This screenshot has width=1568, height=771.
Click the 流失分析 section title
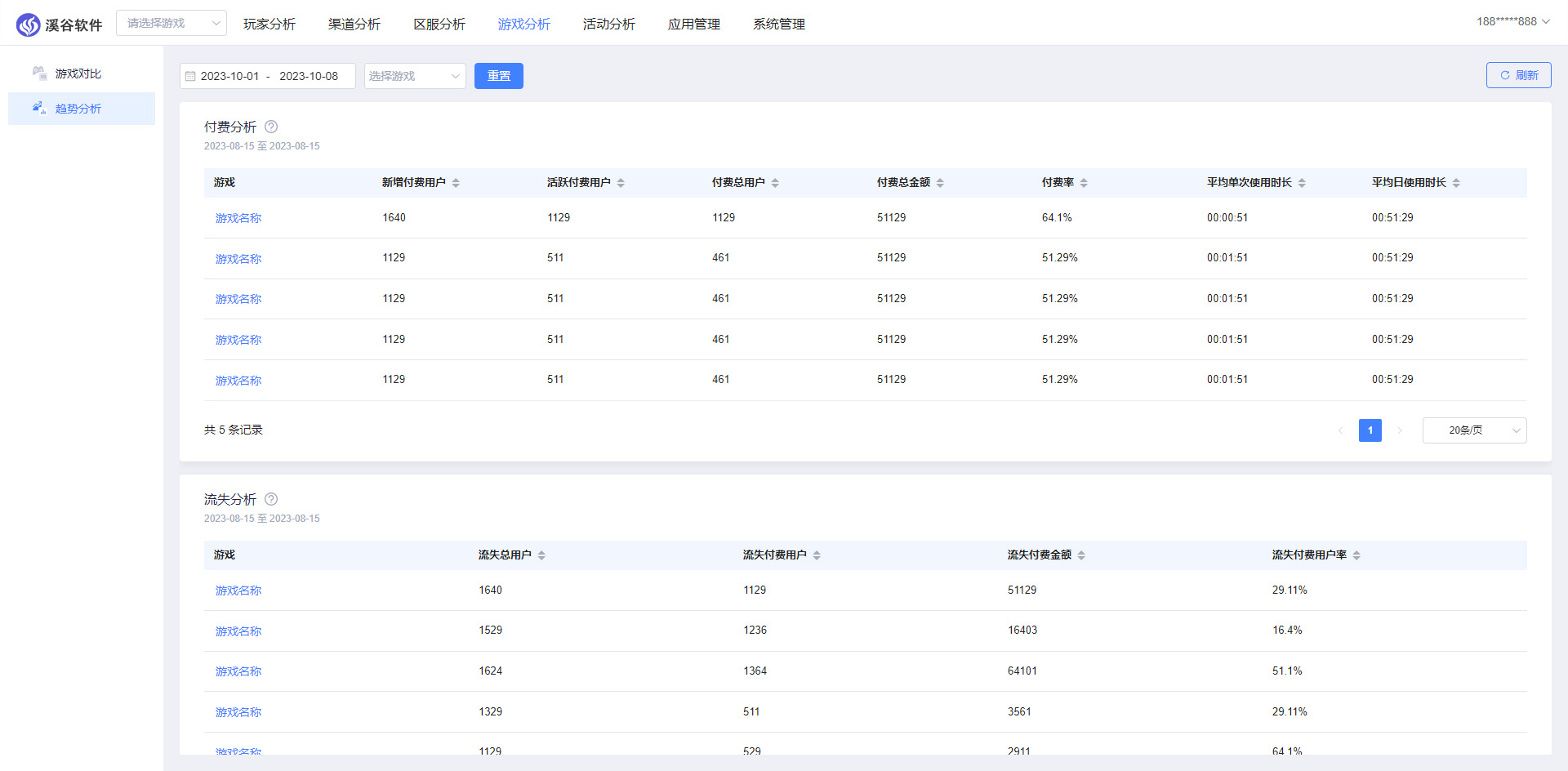tap(230, 499)
